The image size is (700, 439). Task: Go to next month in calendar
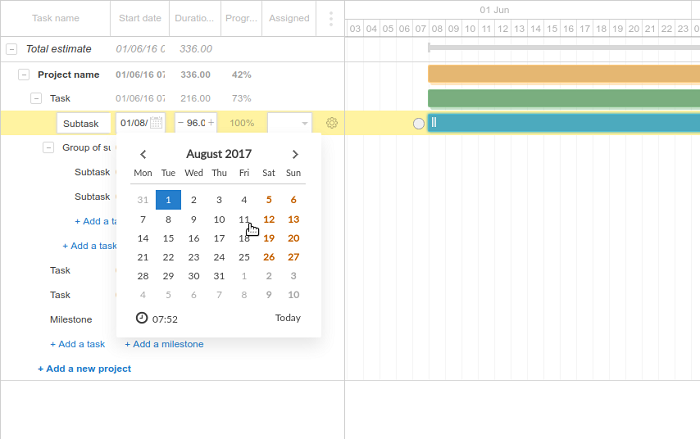click(x=294, y=154)
